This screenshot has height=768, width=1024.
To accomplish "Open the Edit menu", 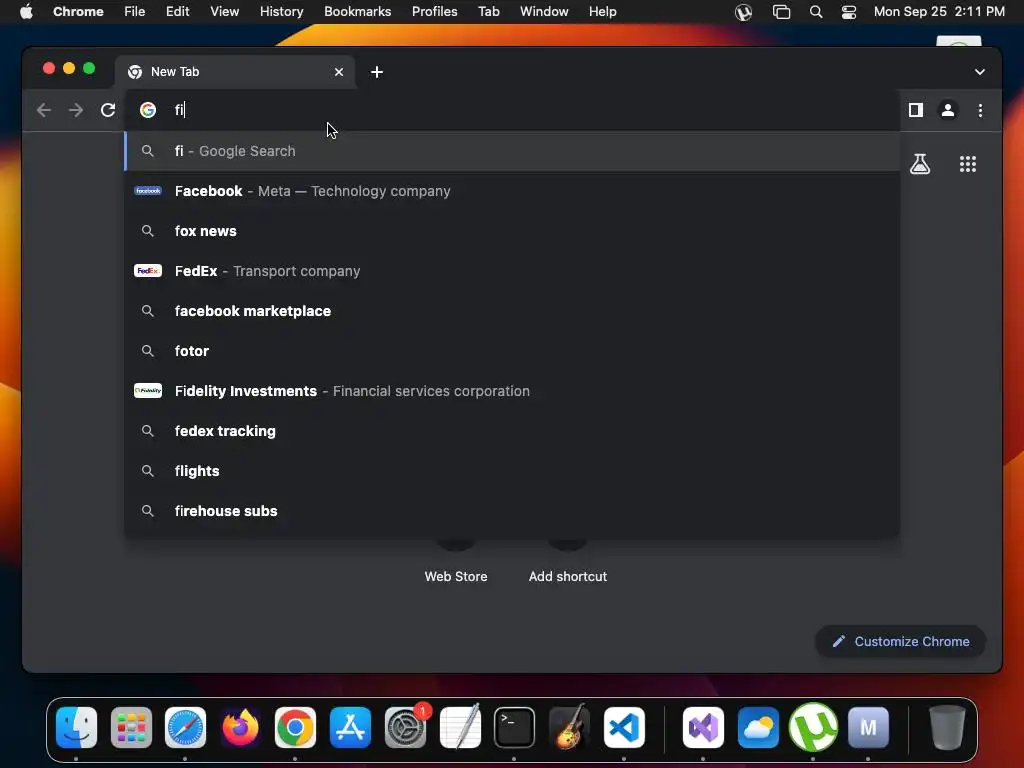I will click(x=177, y=11).
